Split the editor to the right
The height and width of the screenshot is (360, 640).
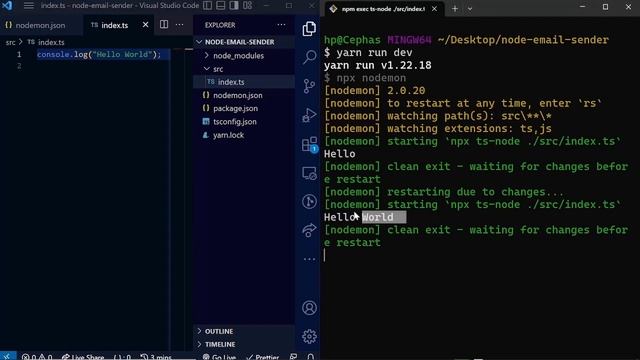pyautogui.click(x=164, y=24)
